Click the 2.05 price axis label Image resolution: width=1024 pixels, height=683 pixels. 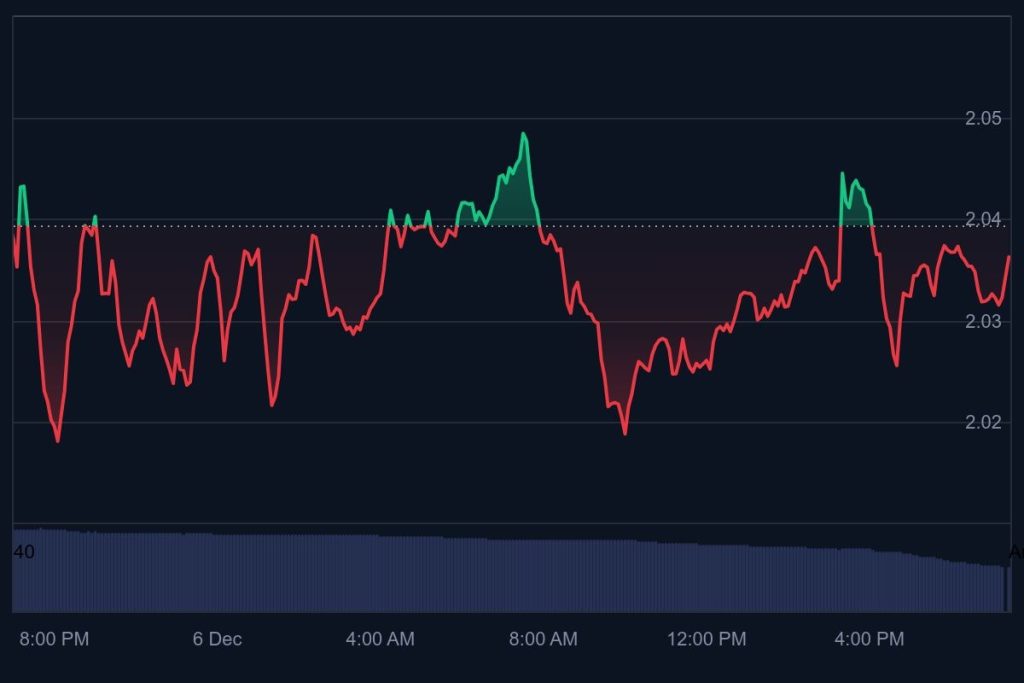tap(982, 119)
